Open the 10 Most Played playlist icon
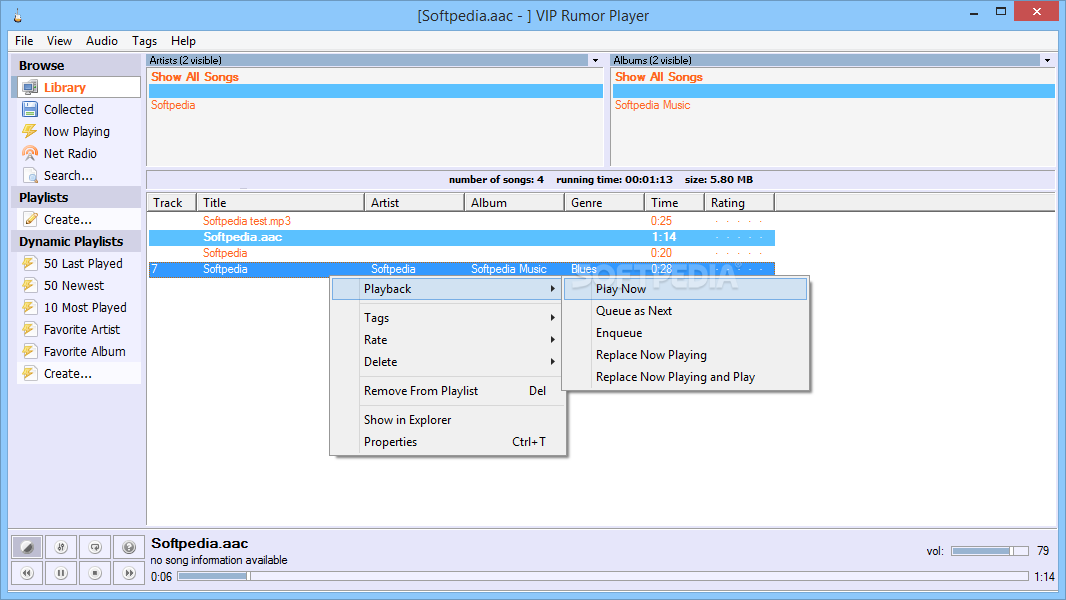1066x600 pixels. 30,307
